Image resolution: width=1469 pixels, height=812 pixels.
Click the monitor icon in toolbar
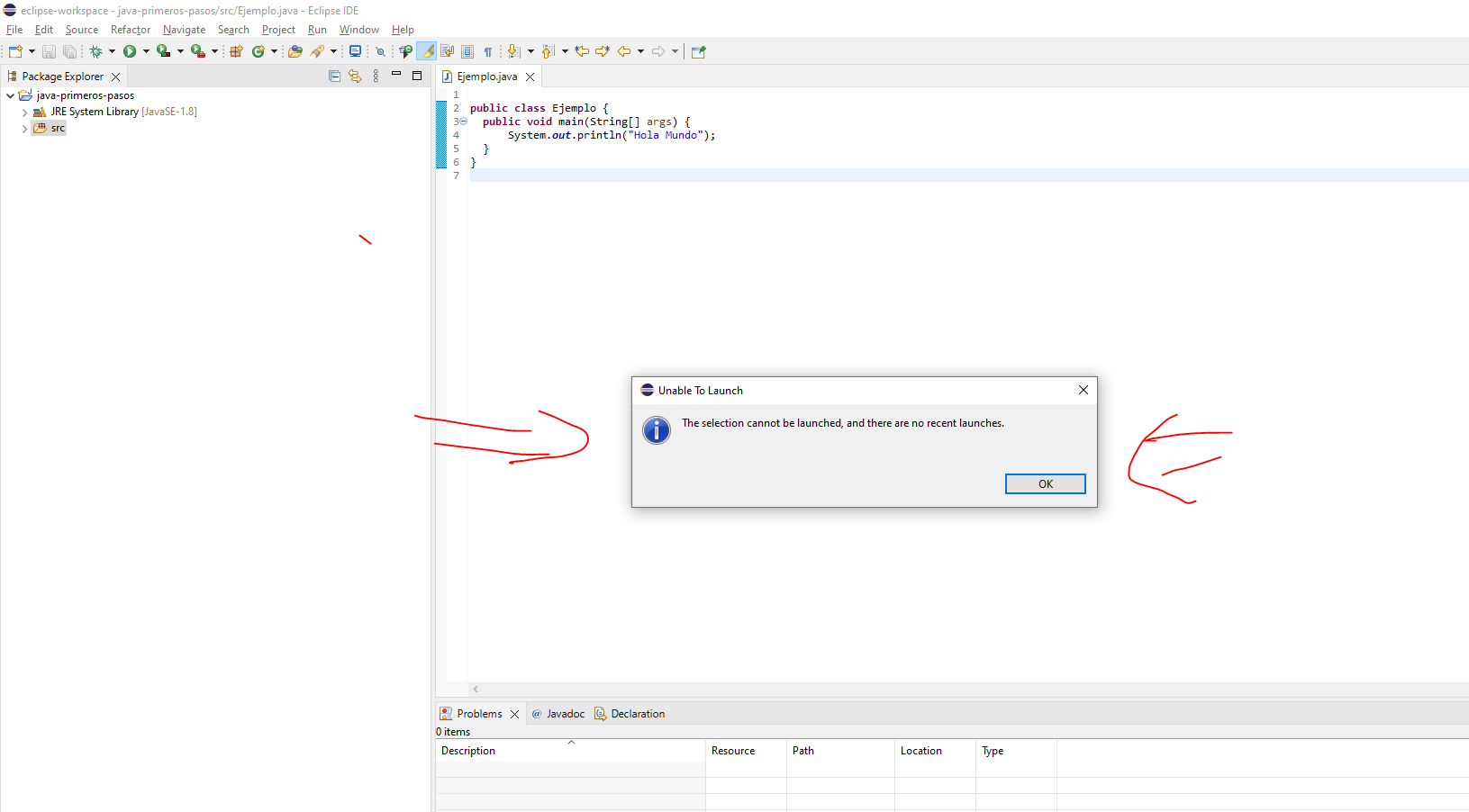coord(355,51)
